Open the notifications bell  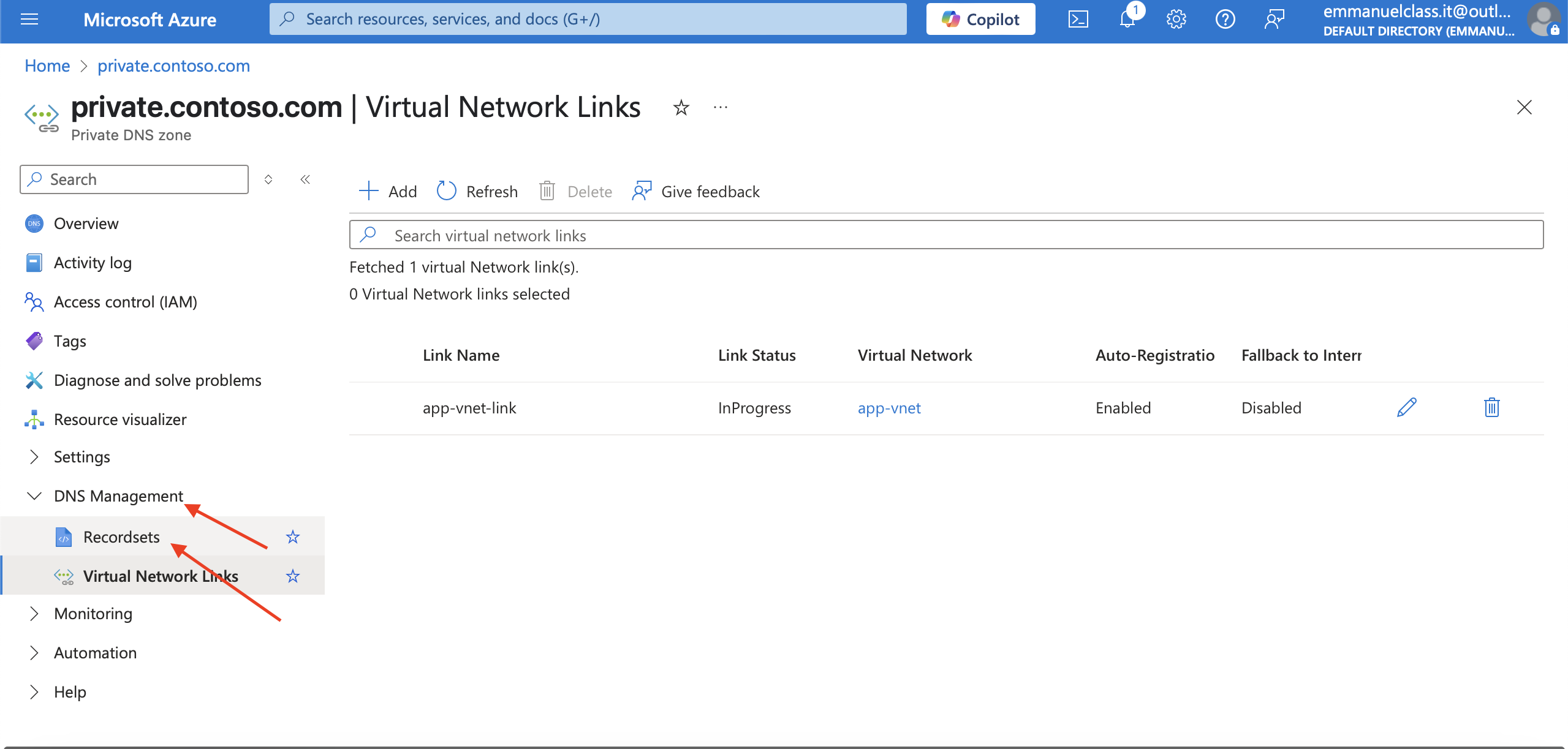pos(1127,20)
